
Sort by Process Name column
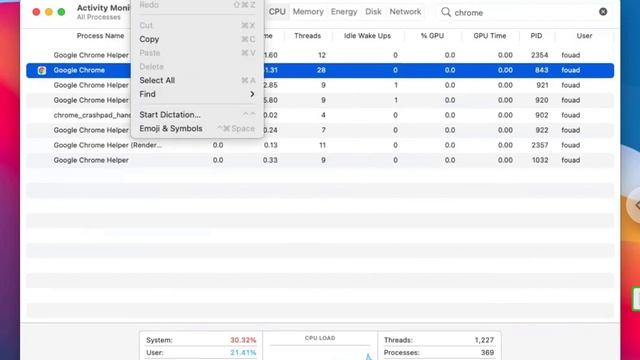coord(100,36)
